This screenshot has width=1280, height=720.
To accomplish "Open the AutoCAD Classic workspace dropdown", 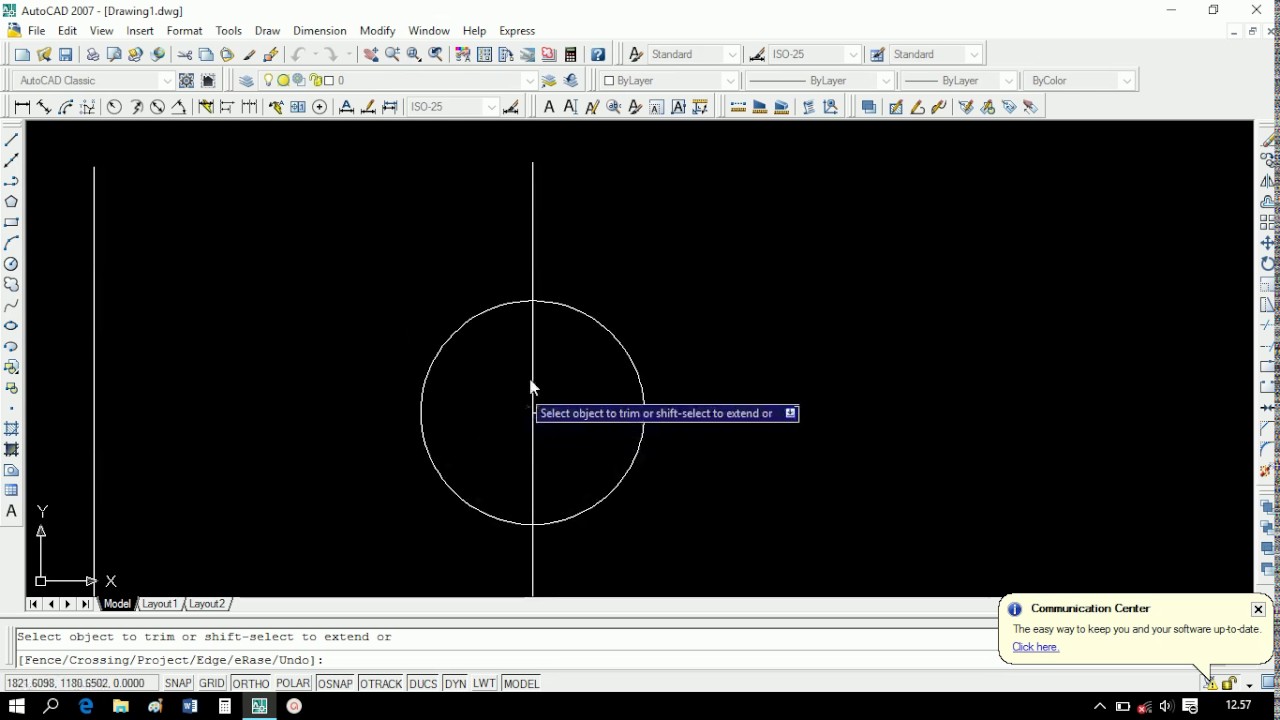I will point(166,81).
